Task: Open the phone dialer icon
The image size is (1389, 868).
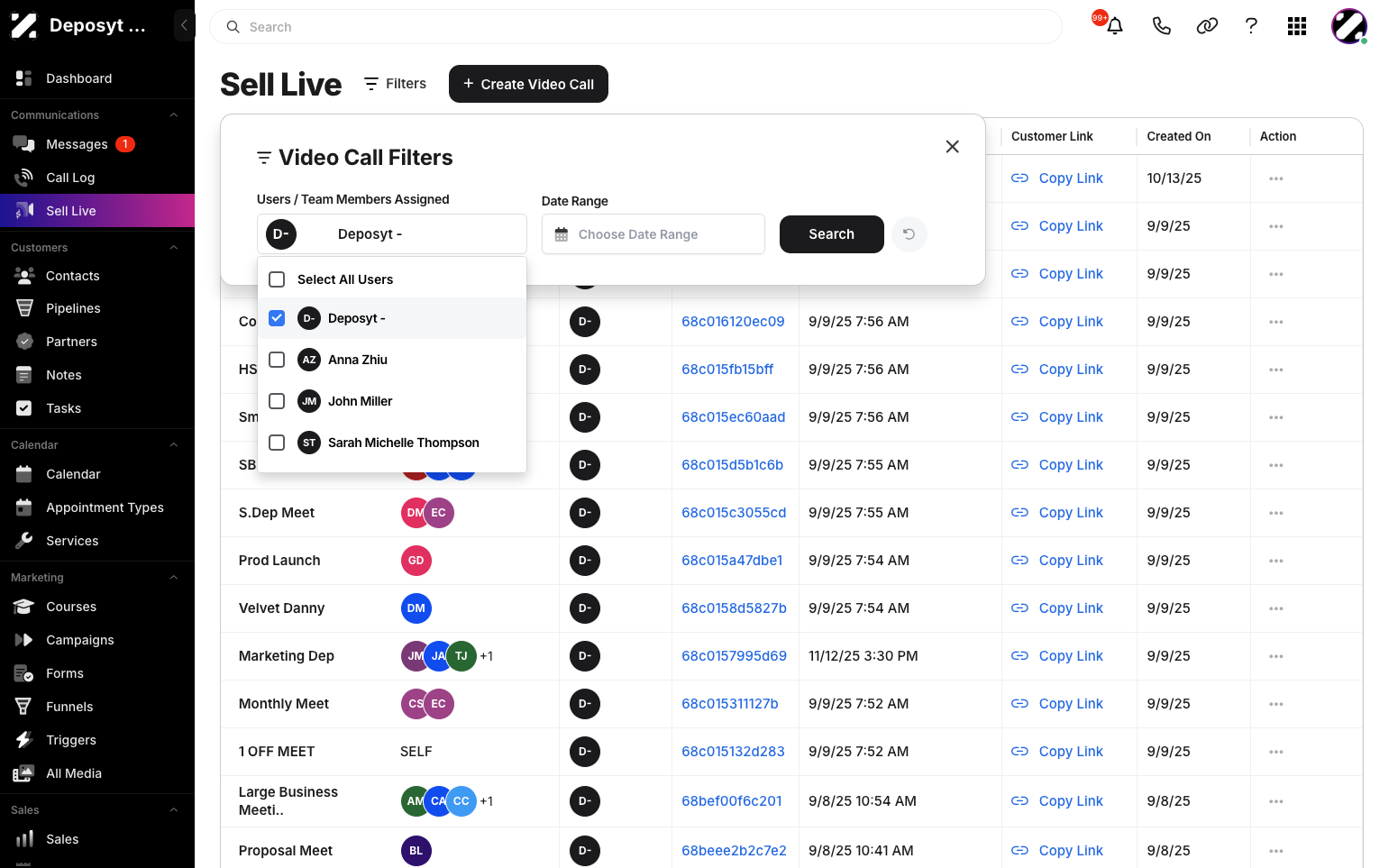Action: [1162, 26]
